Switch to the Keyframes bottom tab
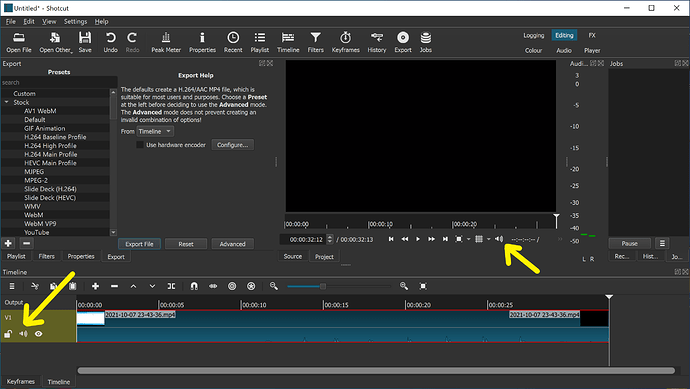The width and height of the screenshot is (690, 389). 21,382
